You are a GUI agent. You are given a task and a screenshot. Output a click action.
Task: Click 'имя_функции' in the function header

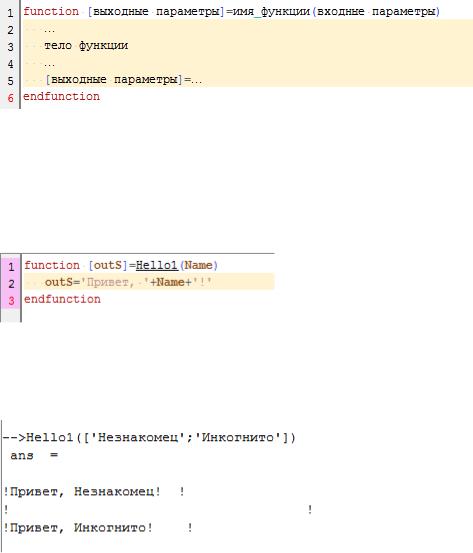pyautogui.click(x=271, y=12)
